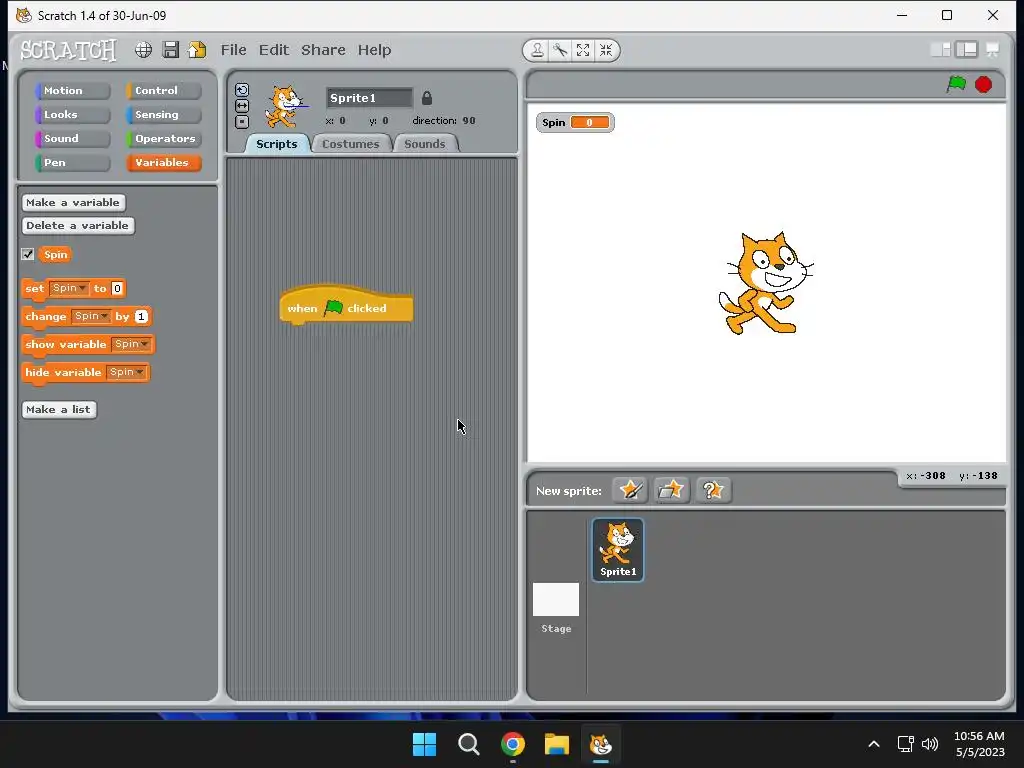Select the Grow sprite tool
Image resolution: width=1024 pixels, height=768 pixels.
pos(583,50)
